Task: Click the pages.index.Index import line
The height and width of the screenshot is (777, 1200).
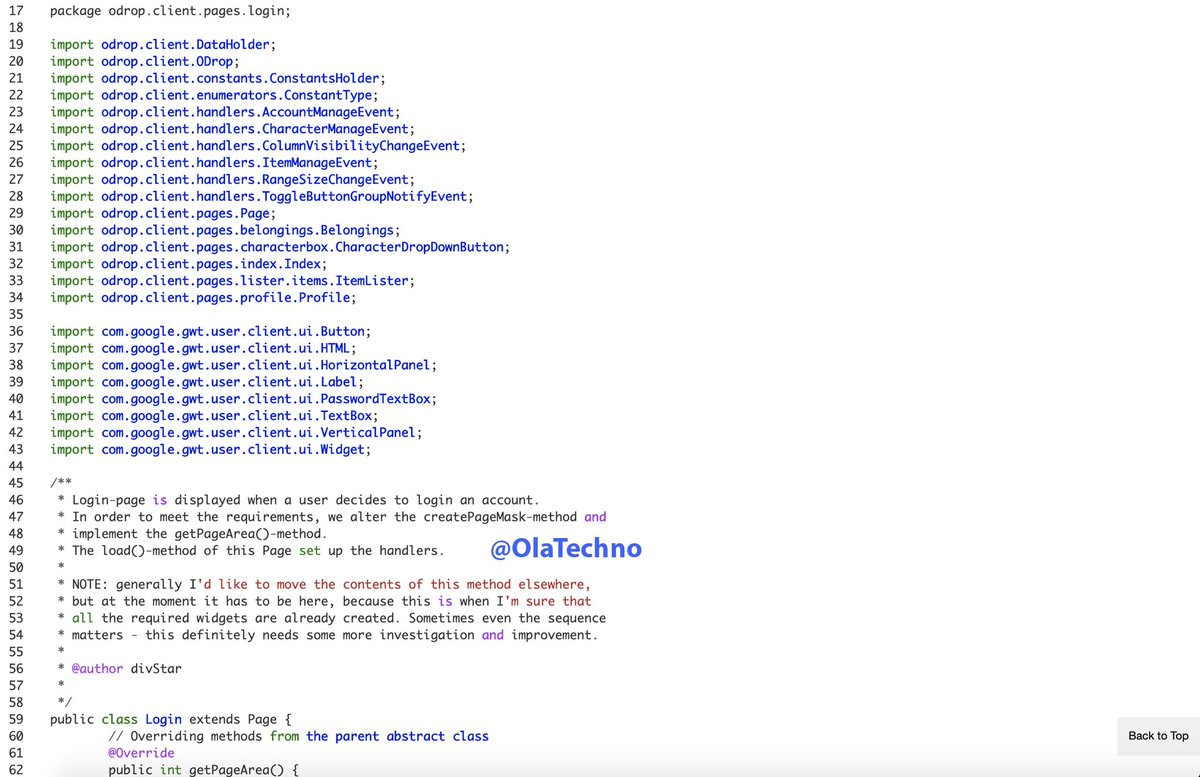Action: coord(189,265)
